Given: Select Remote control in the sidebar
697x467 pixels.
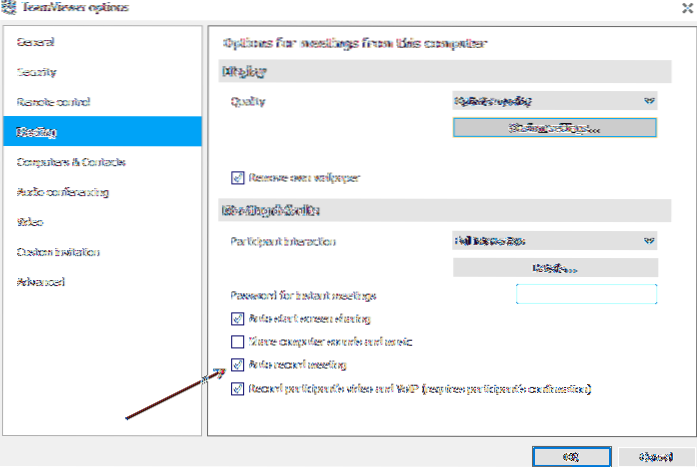Looking at the screenshot, I should tap(102, 102).
